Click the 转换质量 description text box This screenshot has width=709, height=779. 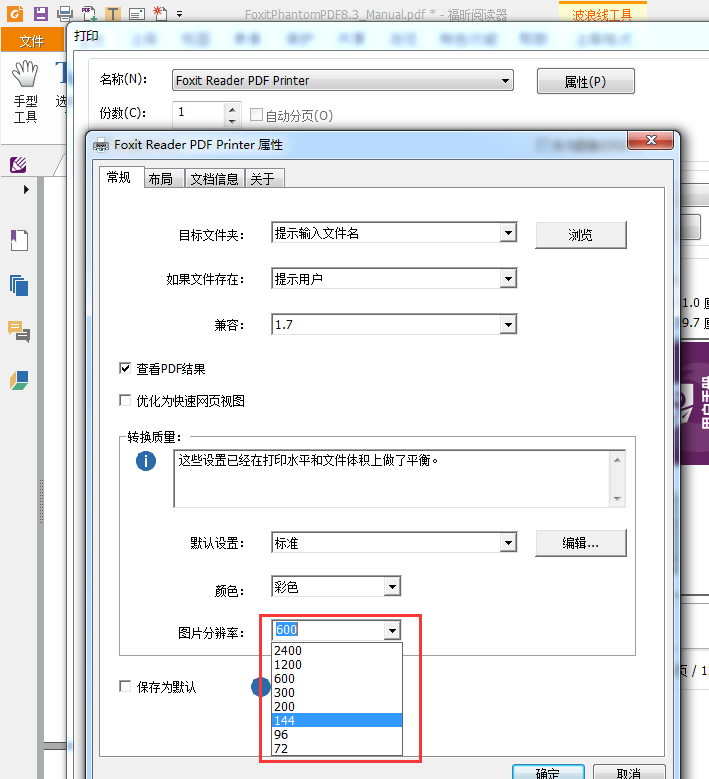392,479
